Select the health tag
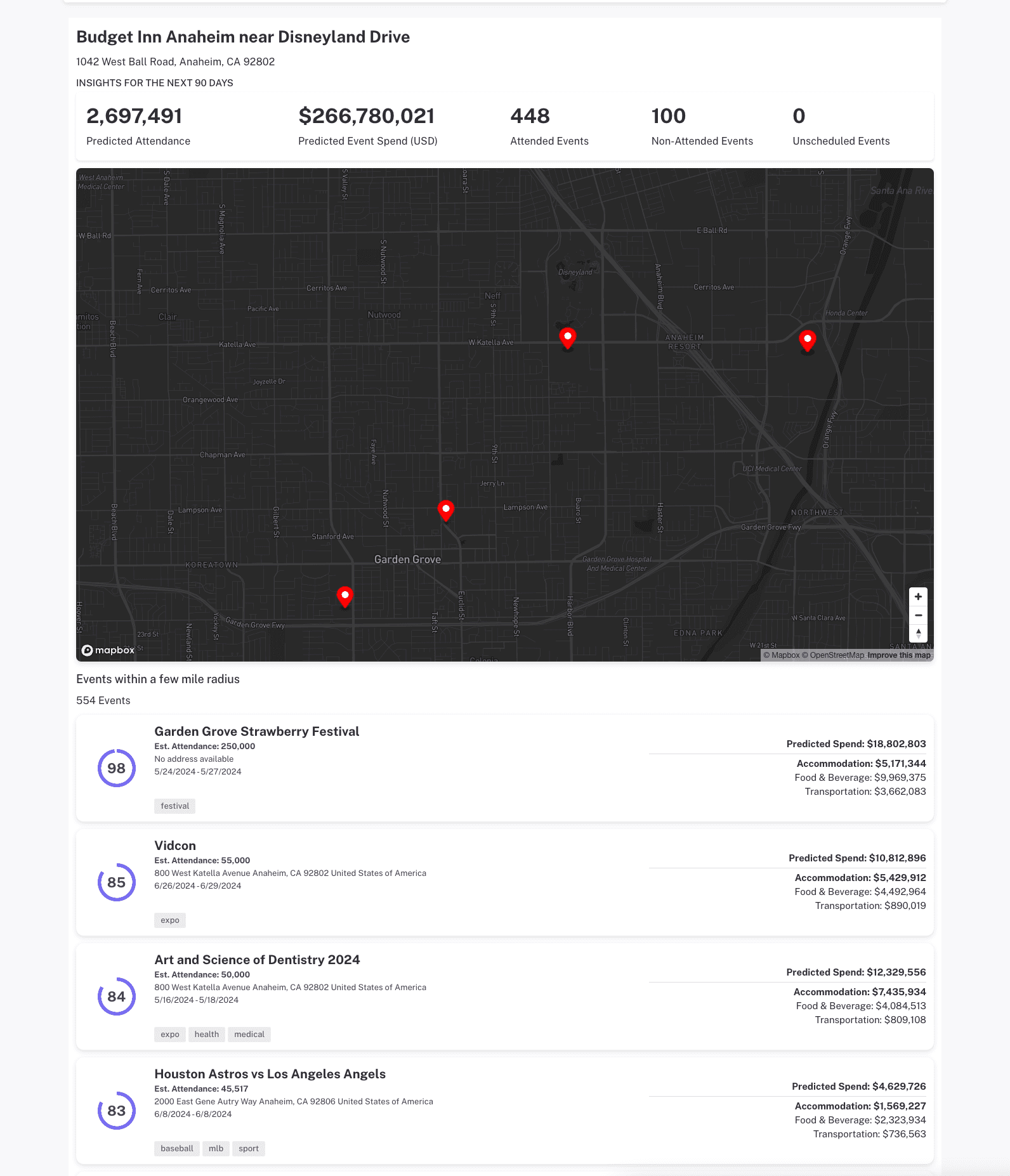 click(207, 1035)
